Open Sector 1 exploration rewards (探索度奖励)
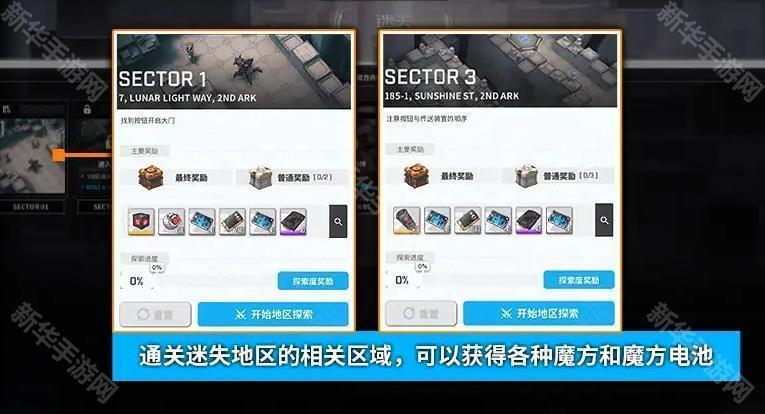This screenshot has width=765, height=414. tap(313, 281)
